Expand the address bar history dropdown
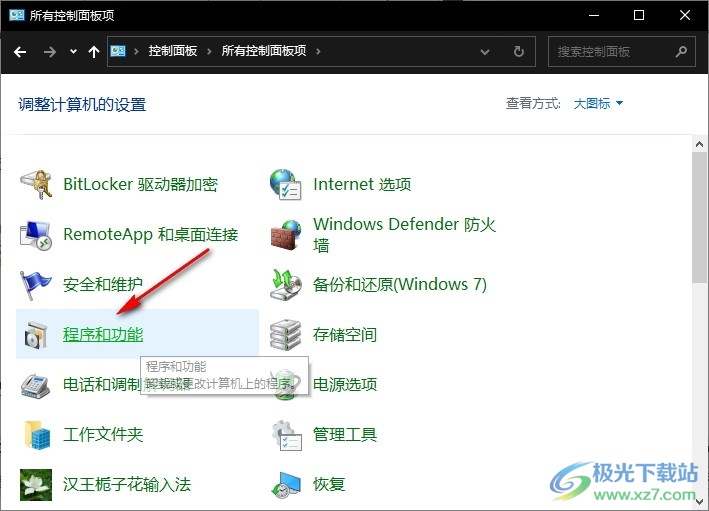Screen dimensions: 709x511 click(x=485, y=52)
